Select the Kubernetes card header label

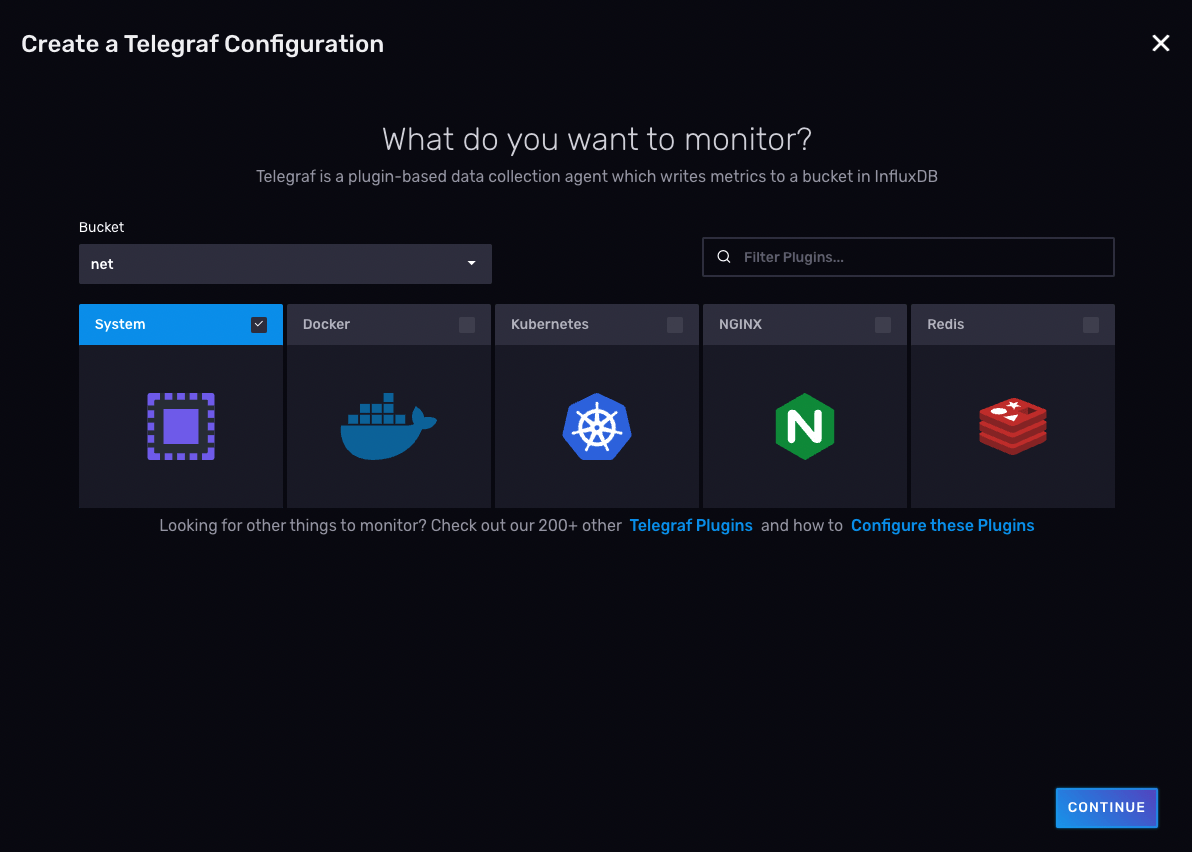[x=550, y=325]
